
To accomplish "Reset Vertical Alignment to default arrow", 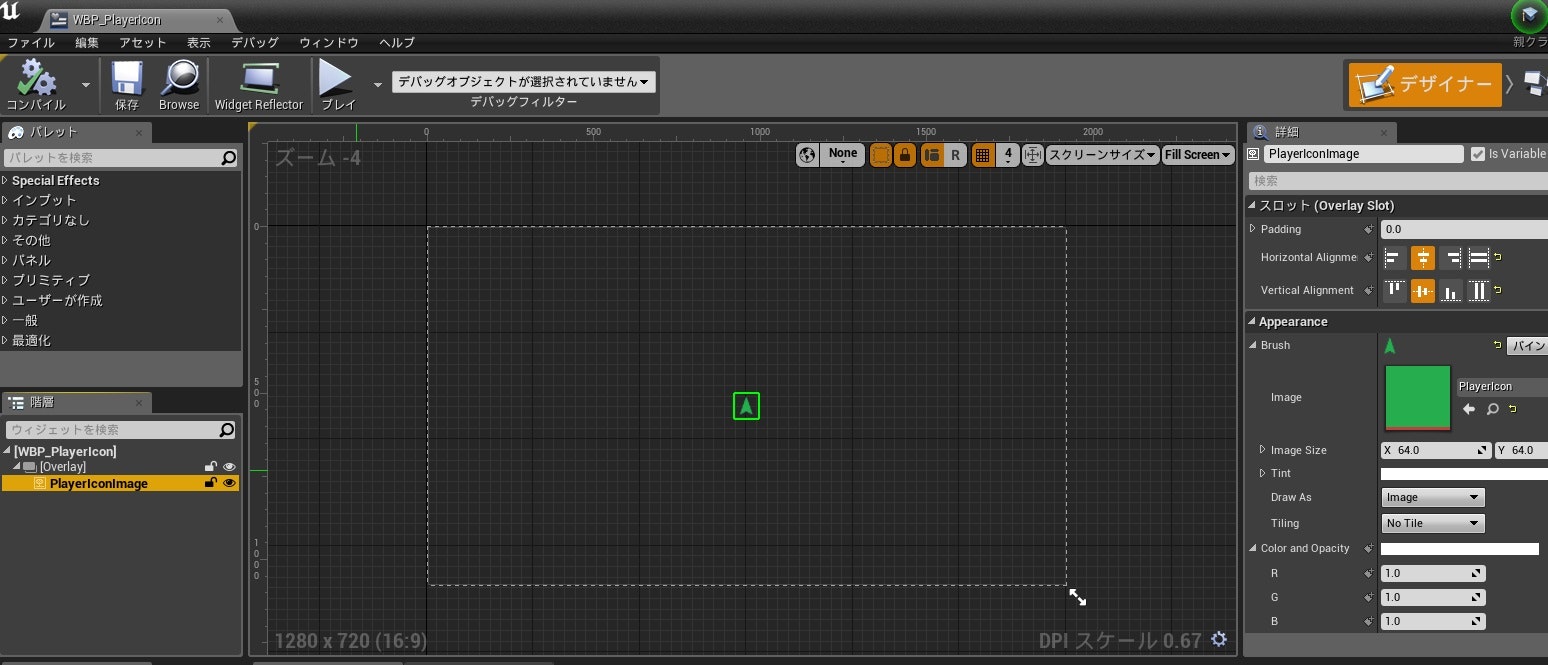I will [x=1498, y=291].
